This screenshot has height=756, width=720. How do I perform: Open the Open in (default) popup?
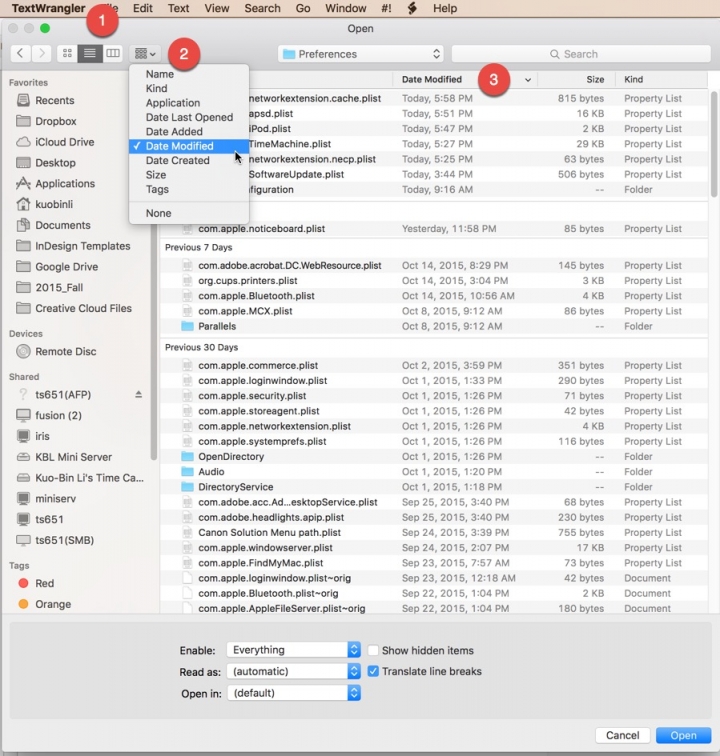294,693
